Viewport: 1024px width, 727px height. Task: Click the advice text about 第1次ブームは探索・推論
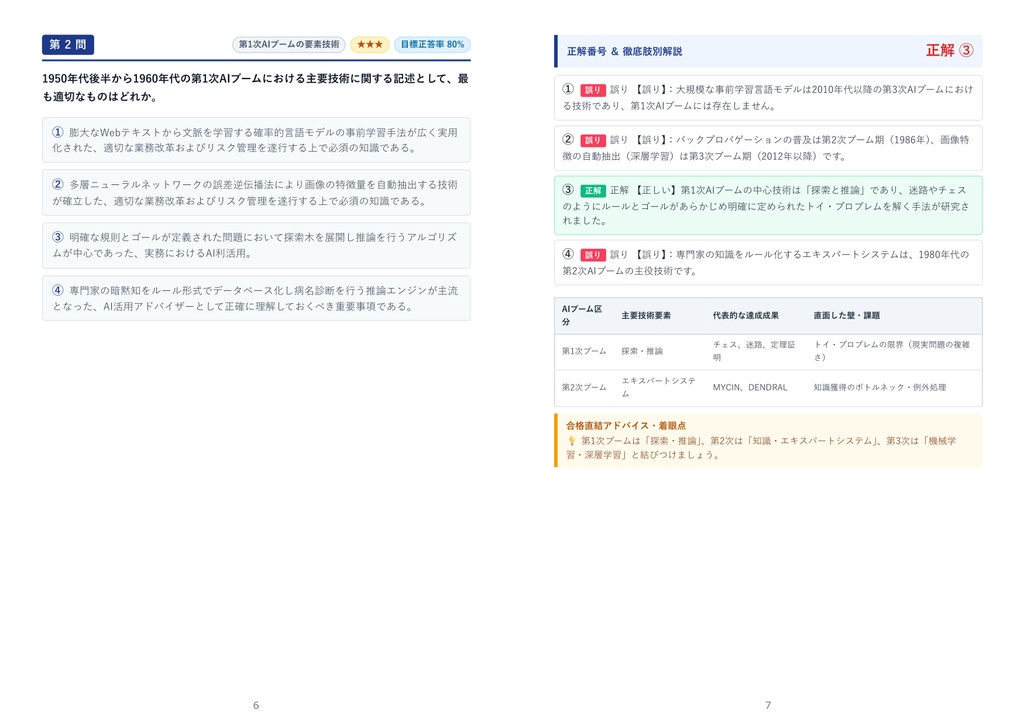[x=761, y=447]
